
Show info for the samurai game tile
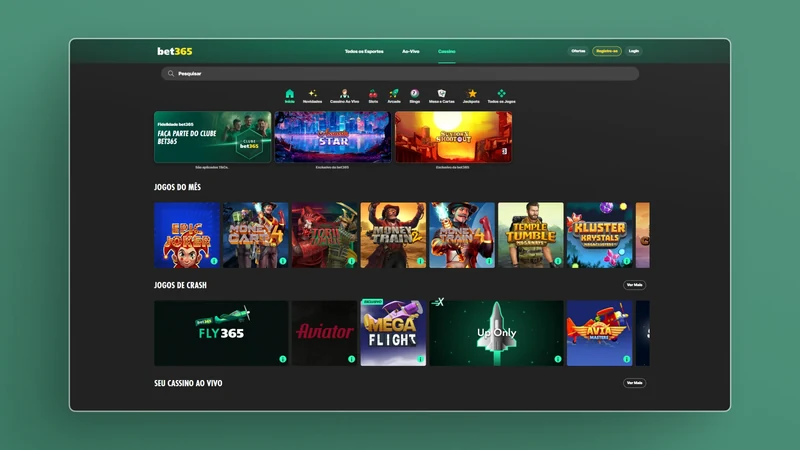click(x=352, y=261)
